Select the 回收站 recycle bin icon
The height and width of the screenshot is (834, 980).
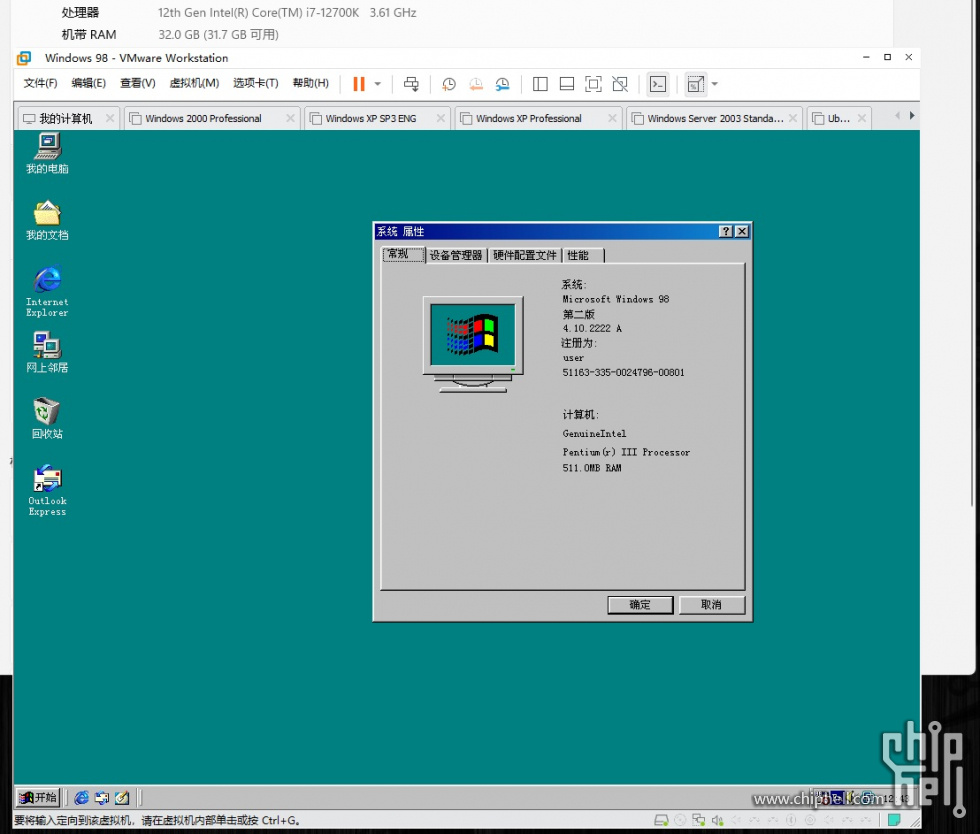pyautogui.click(x=47, y=419)
